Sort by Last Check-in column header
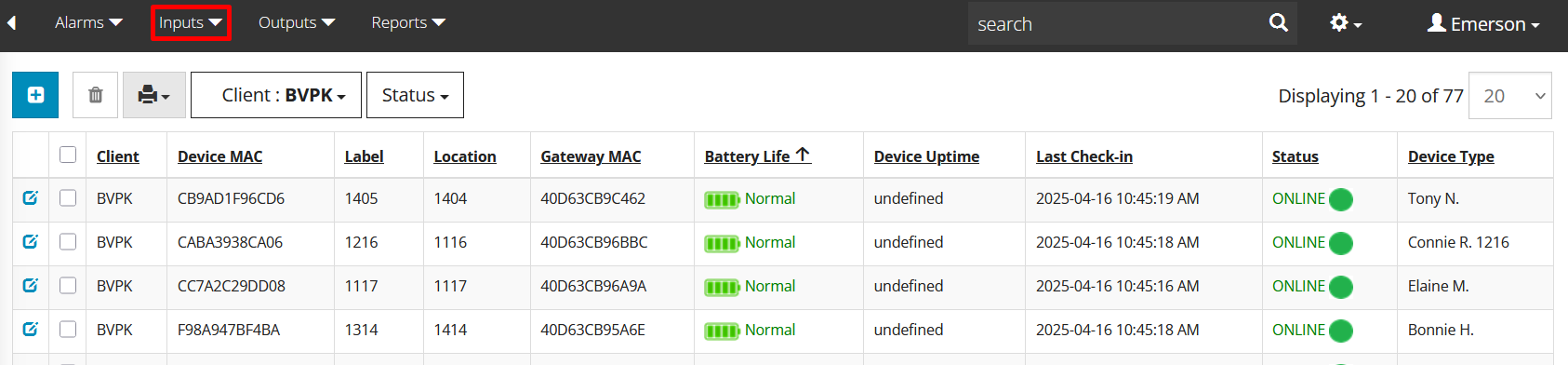The width and height of the screenshot is (1568, 365). point(1084,156)
